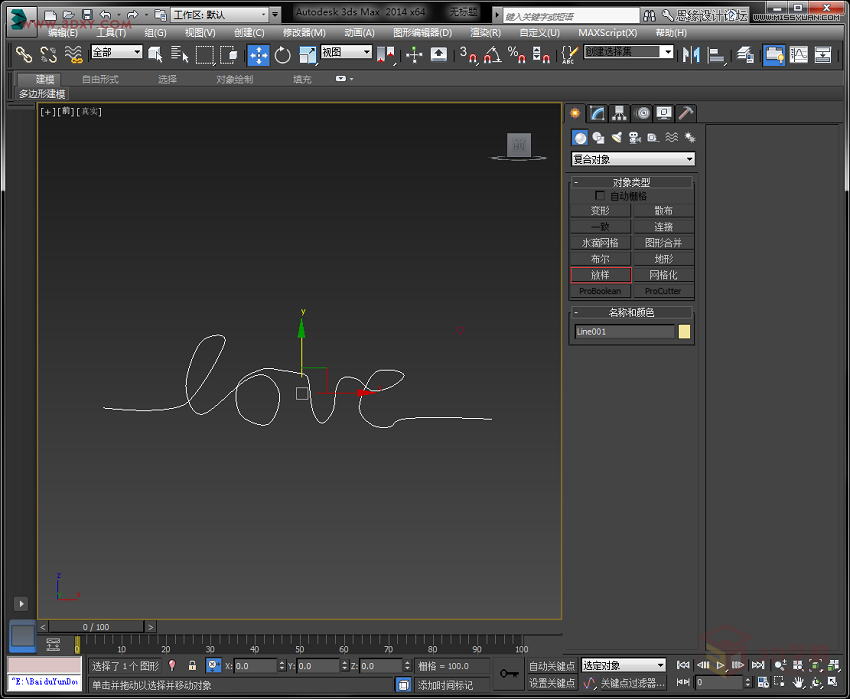Toggle the Spinner Snap button
The width and height of the screenshot is (850, 699).
click(541, 55)
